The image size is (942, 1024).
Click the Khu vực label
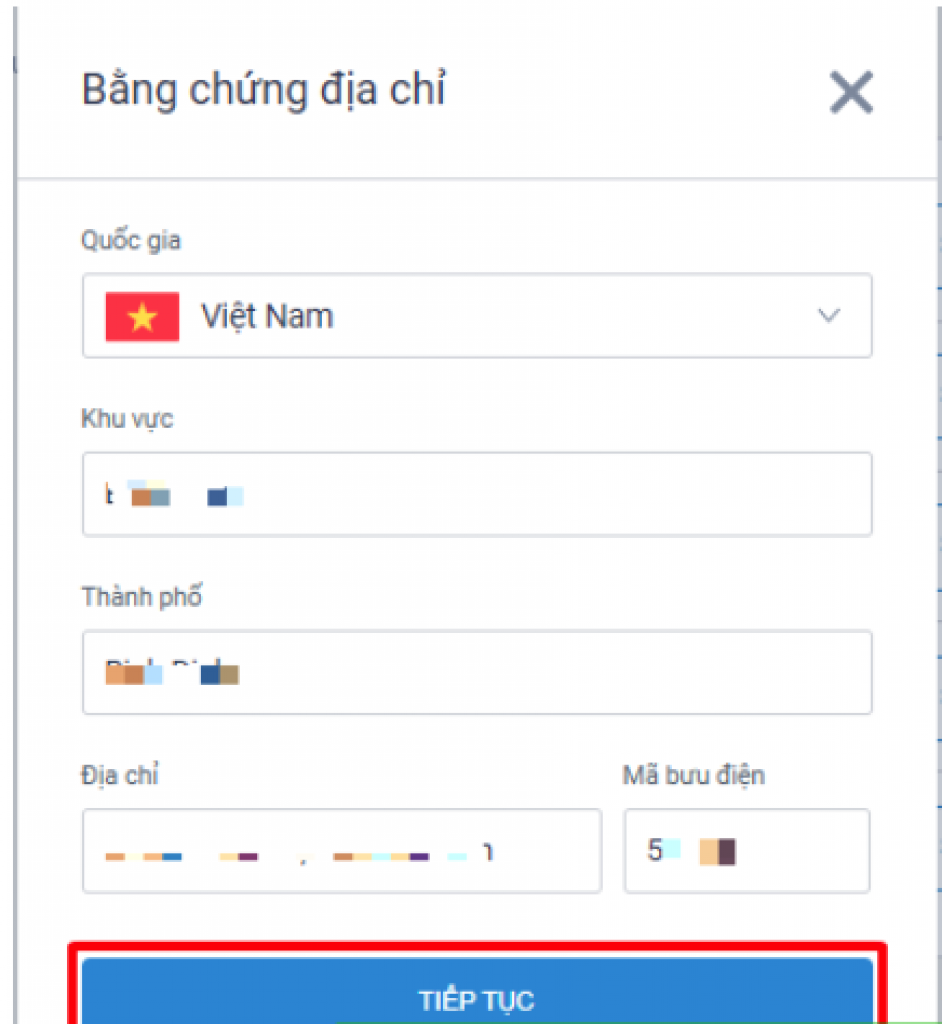127,419
